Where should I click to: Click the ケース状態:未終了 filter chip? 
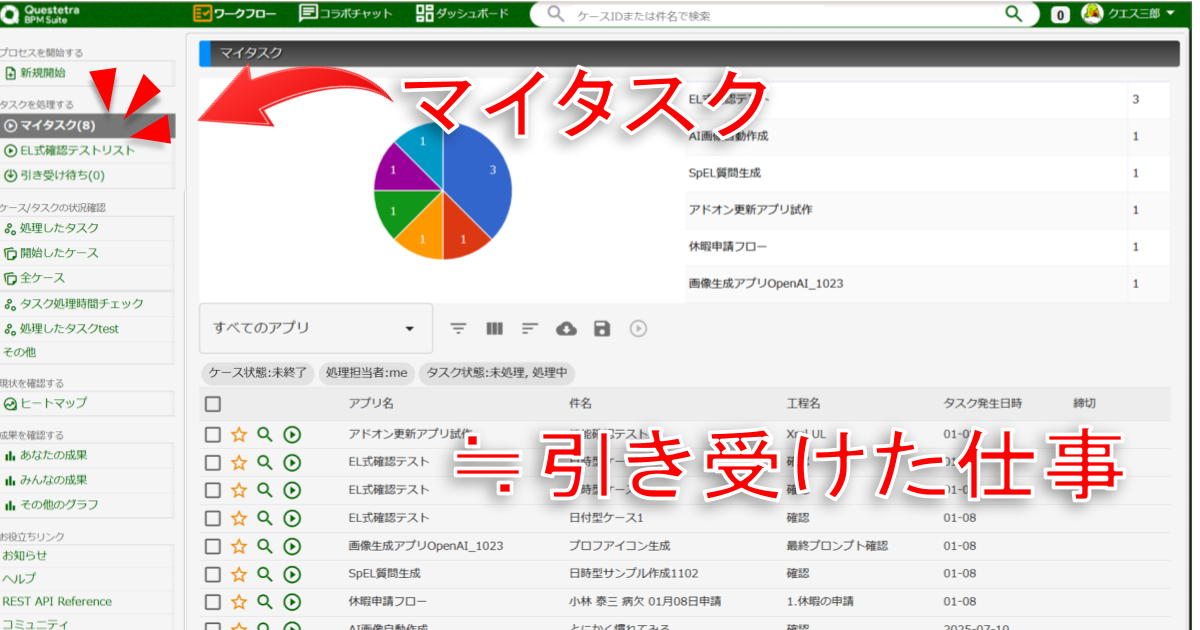tap(259, 373)
